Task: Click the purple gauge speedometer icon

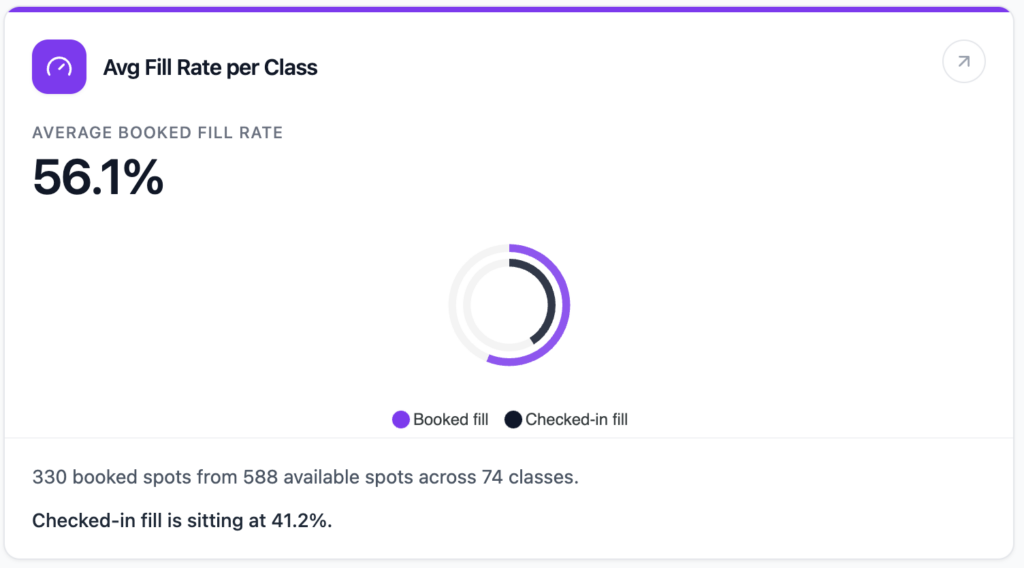Action: [x=59, y=67]
